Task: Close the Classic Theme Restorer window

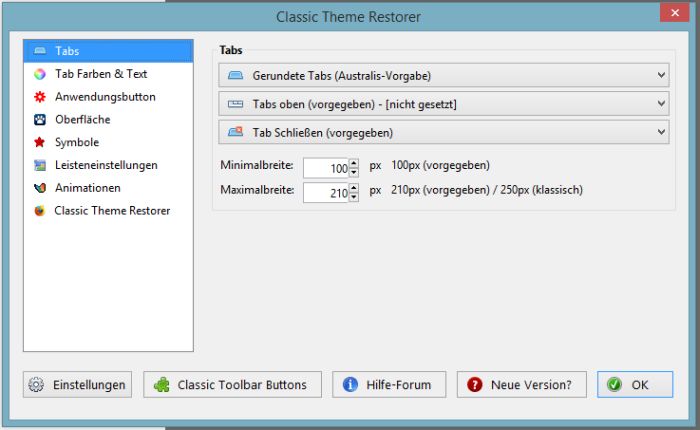Action: 675,12
